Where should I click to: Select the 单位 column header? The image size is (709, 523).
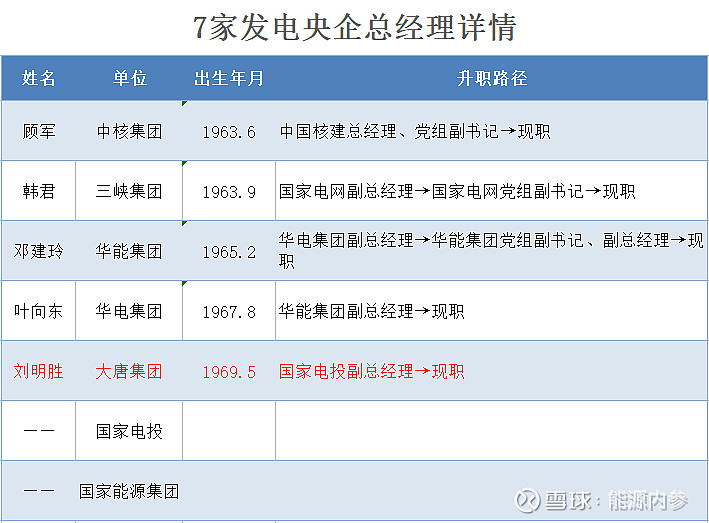(130, 78)
